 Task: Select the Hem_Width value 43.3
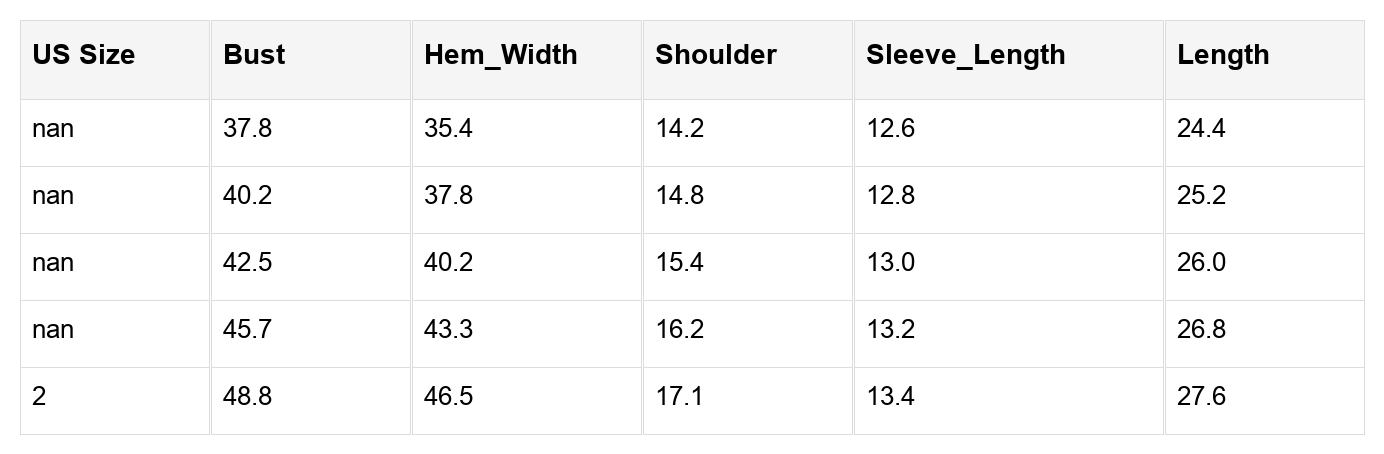[448, 330]
